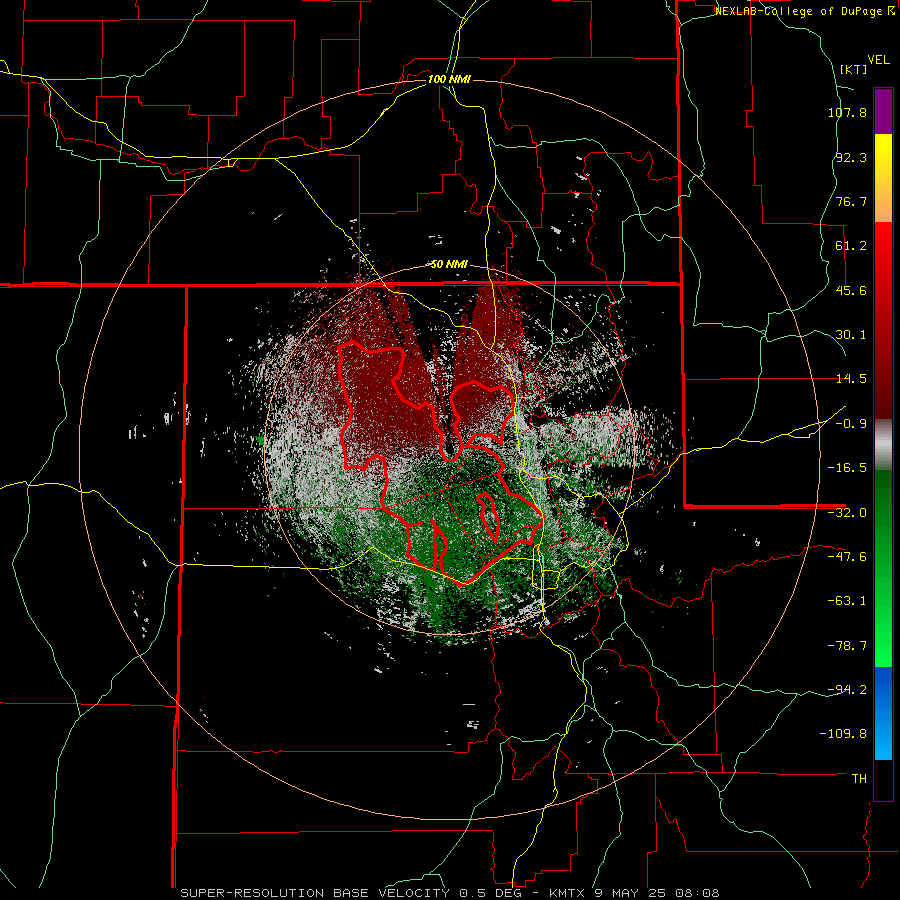Click the 61.2 velocity scale value
Viewport: 900px width, 900px height.
click(x=851, y=246)
